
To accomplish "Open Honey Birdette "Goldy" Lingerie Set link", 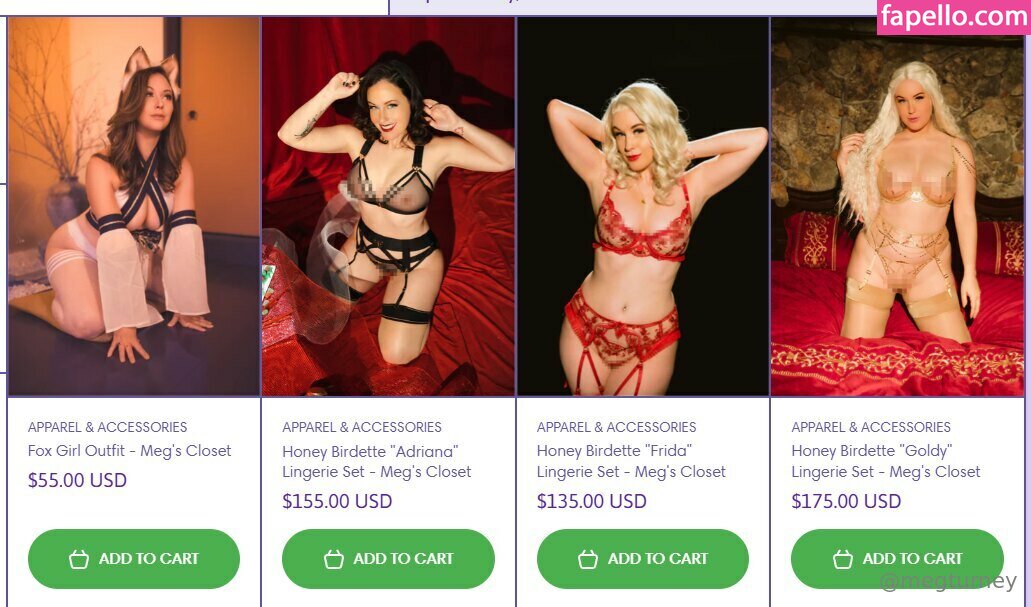I will (x=886, y=462).
